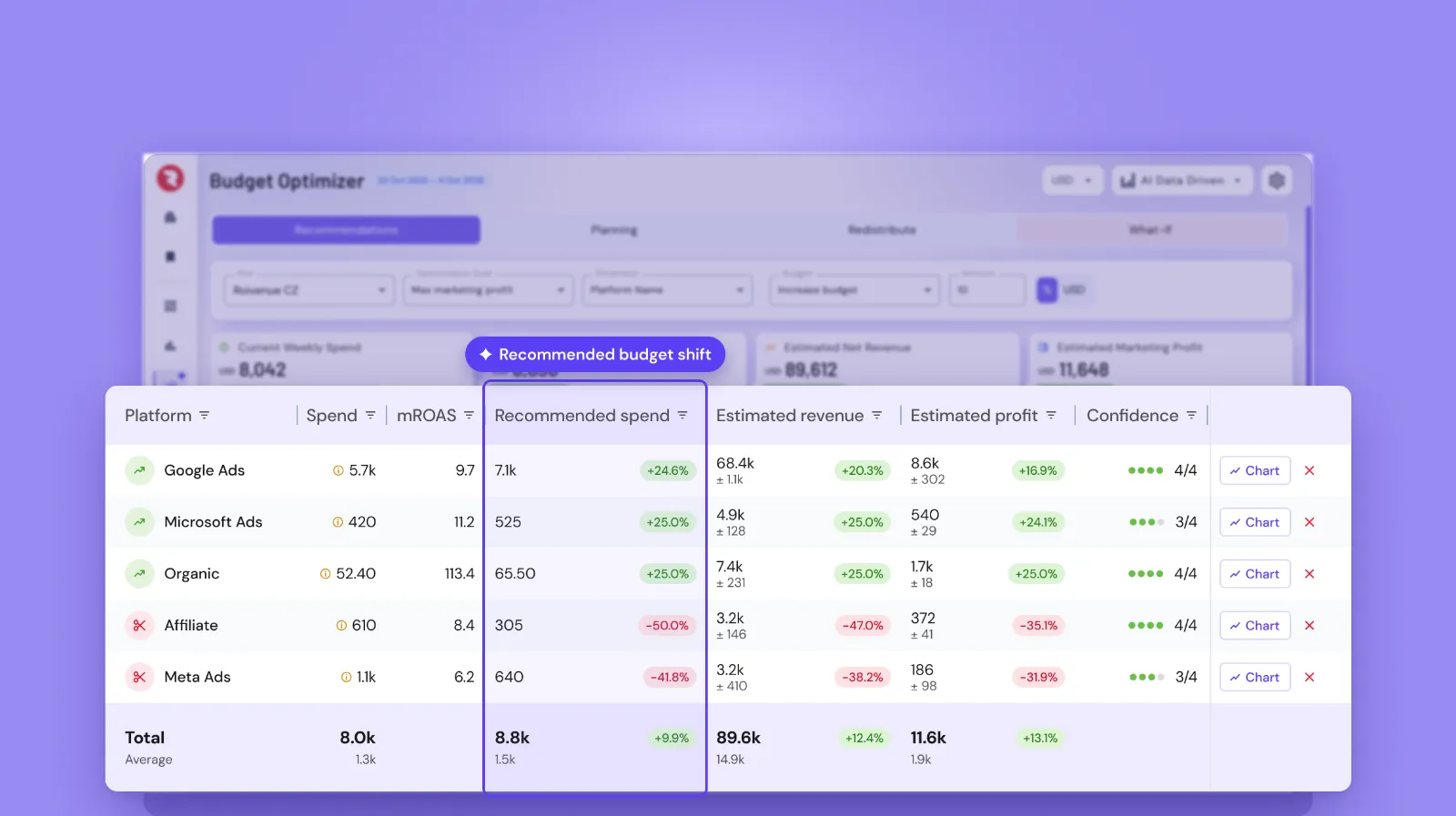Click the Confidence column filter icon
Viewport: 1456px width, 816px height.
coord(1191,415)
